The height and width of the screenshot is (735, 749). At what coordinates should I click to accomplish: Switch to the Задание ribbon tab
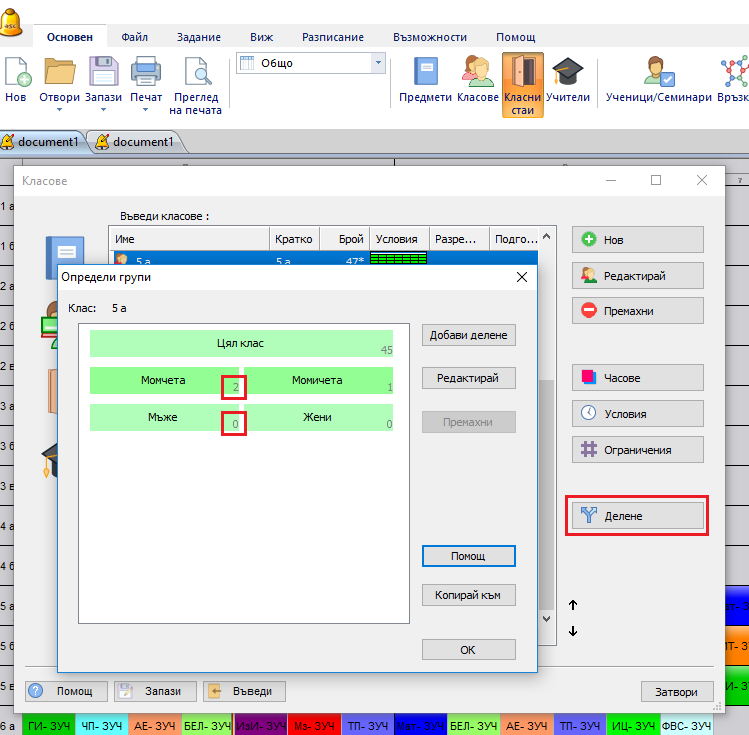point(199,37)
